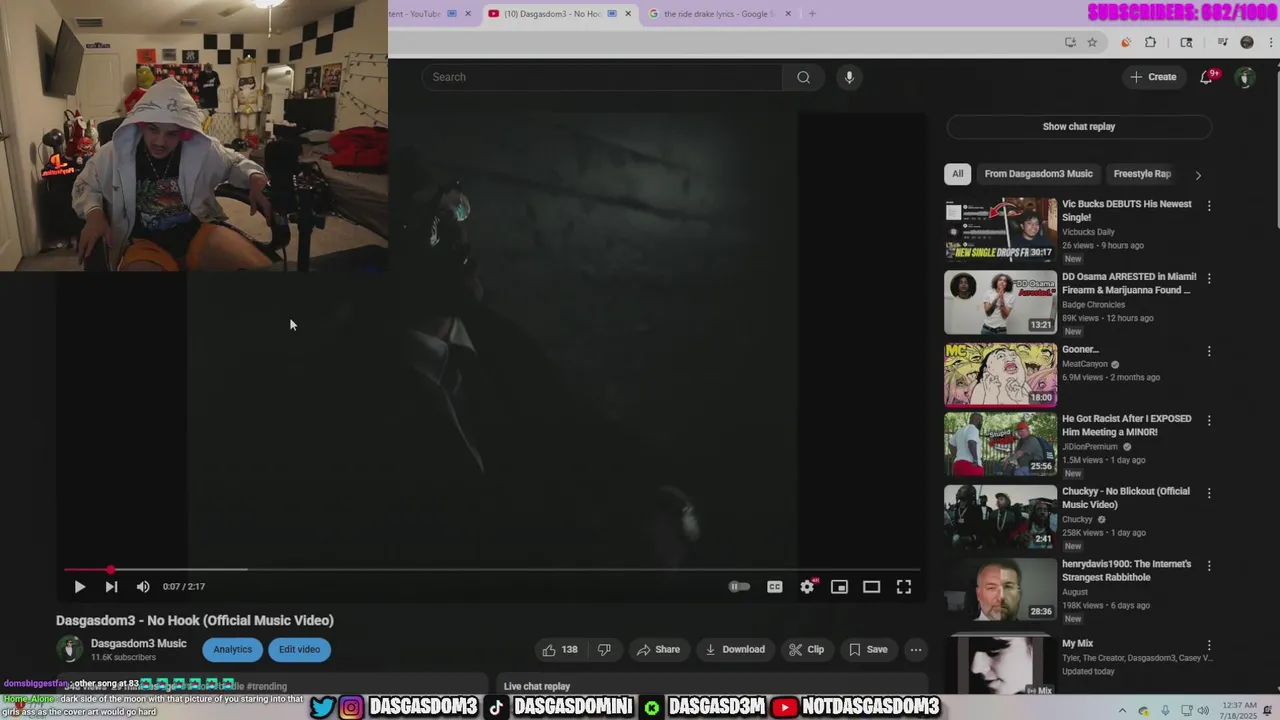Play the No Hook music video
This screenshot has width=1280, height=720.
(79, 587)
